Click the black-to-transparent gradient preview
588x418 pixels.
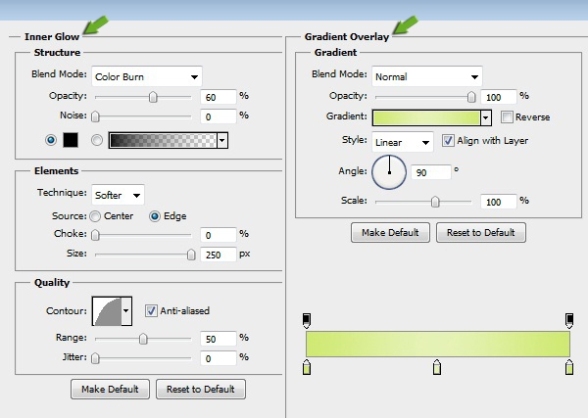(163, 140)
